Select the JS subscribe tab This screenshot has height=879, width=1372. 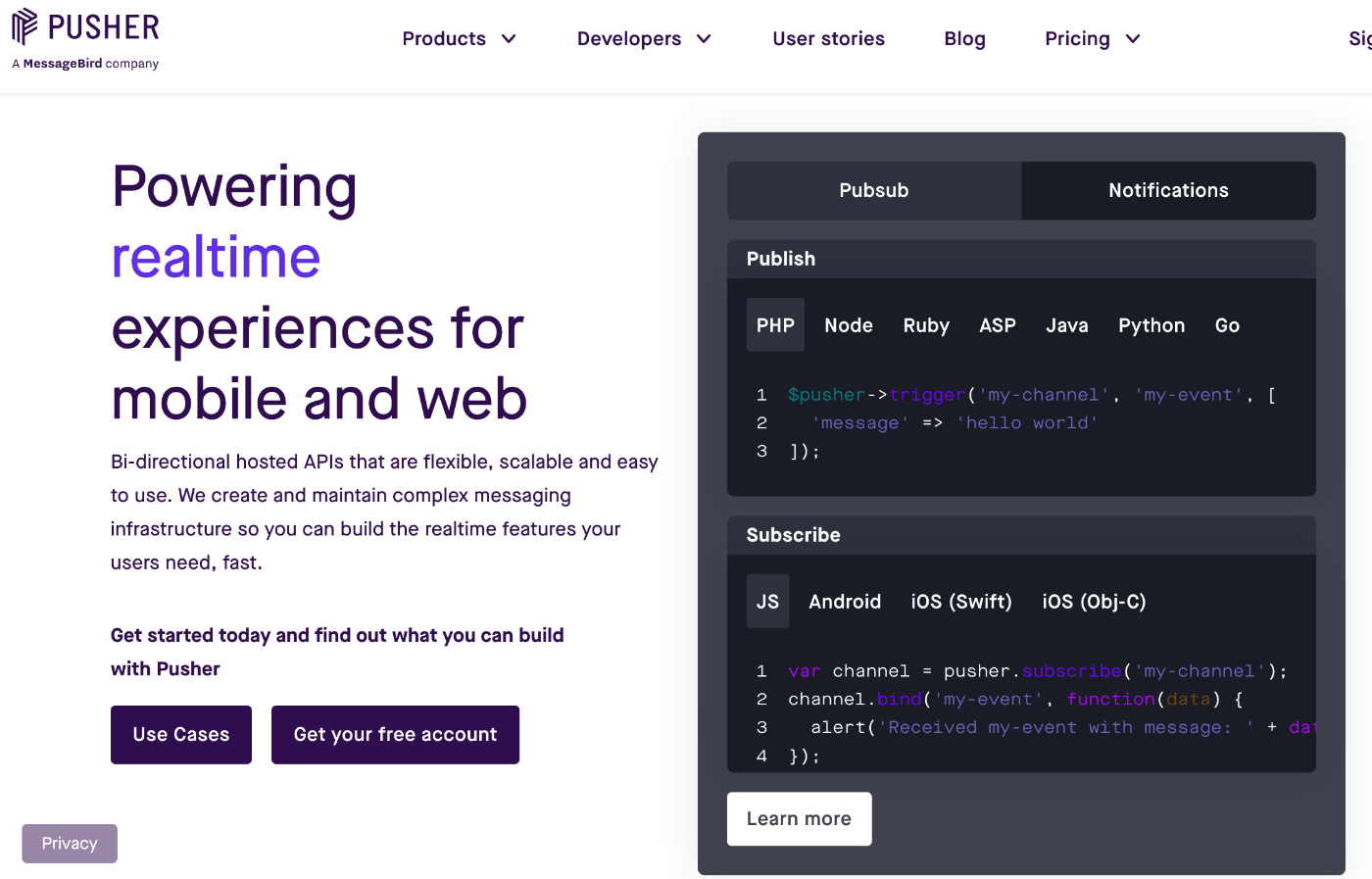767,602
